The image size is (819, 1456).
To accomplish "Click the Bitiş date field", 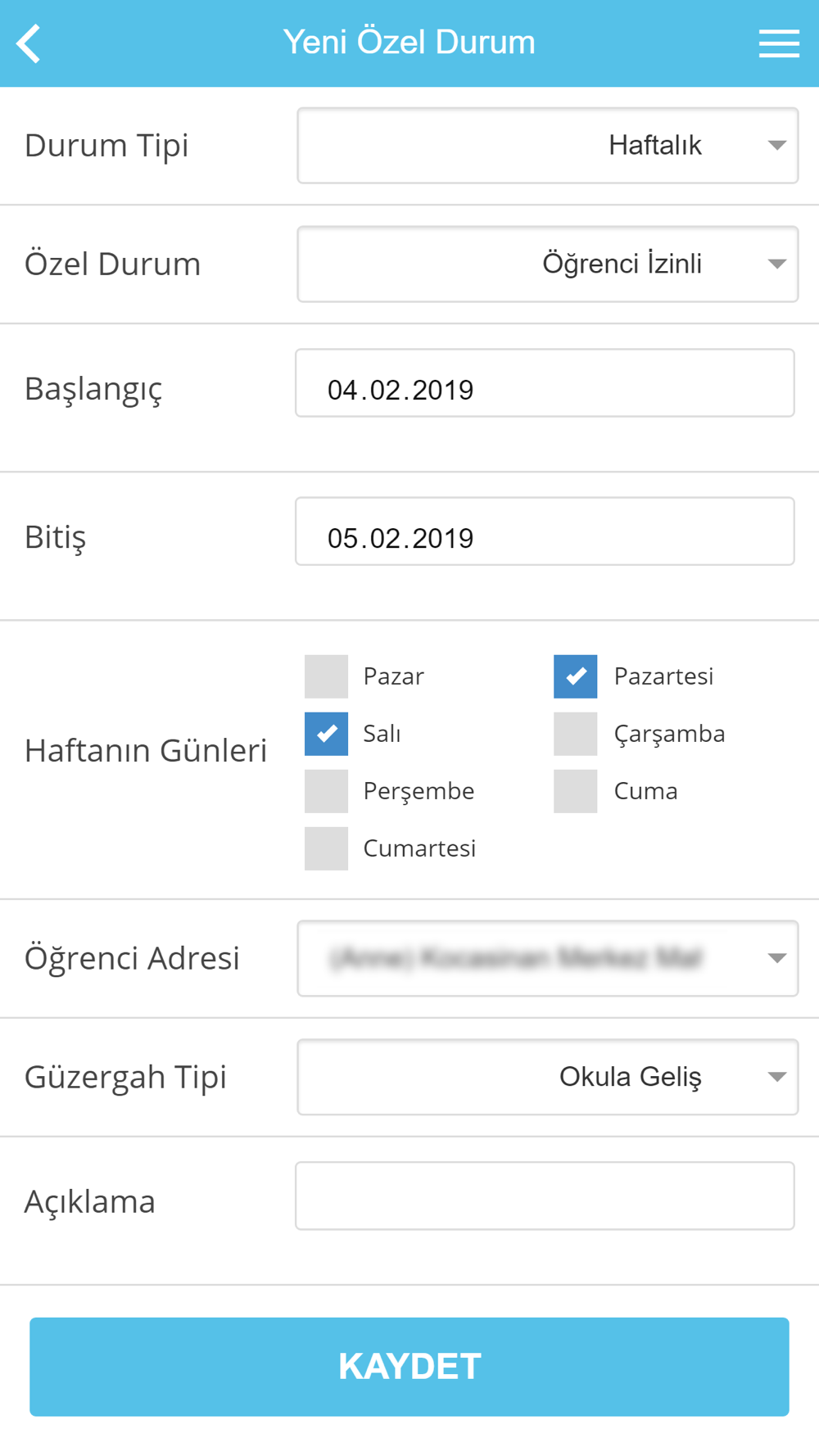I will (545, 531).
